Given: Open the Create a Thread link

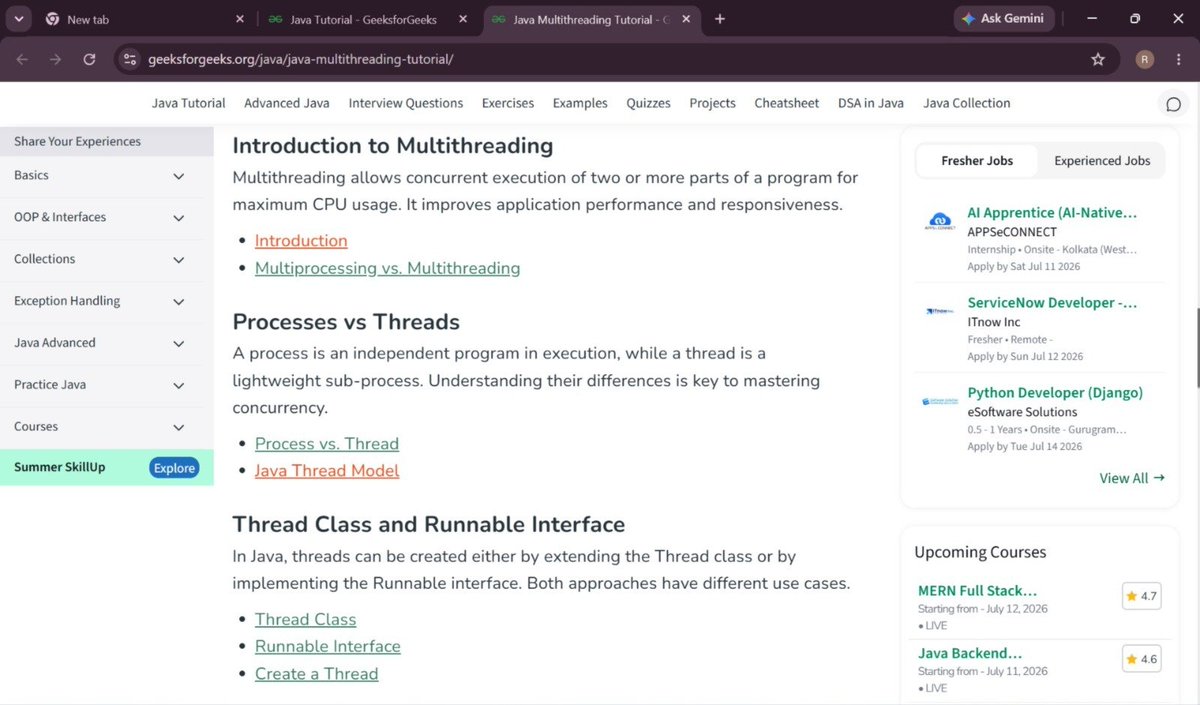Looking at the screenshot, I should 317,674.
